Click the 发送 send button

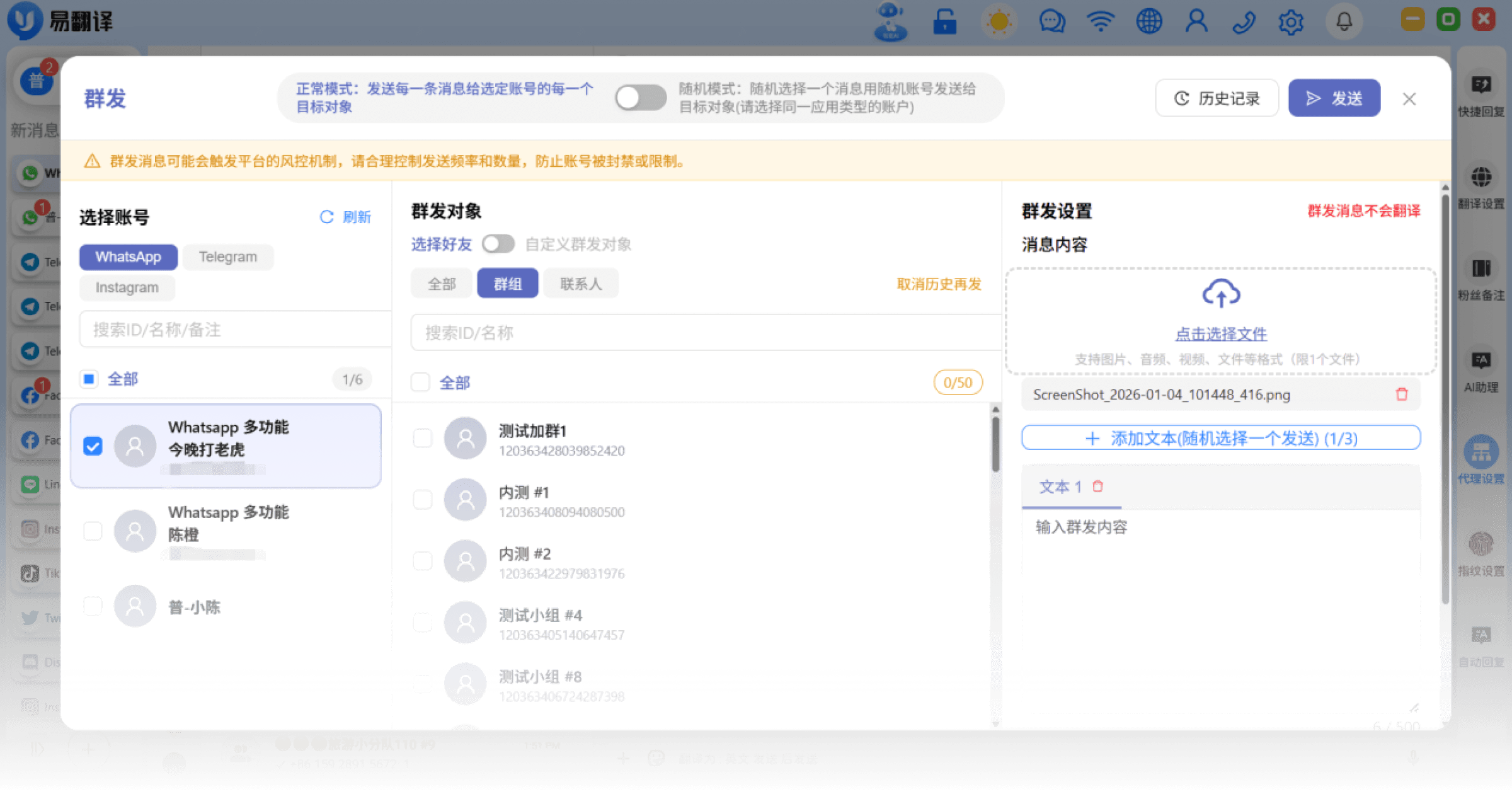click(x=1334, y=98)
